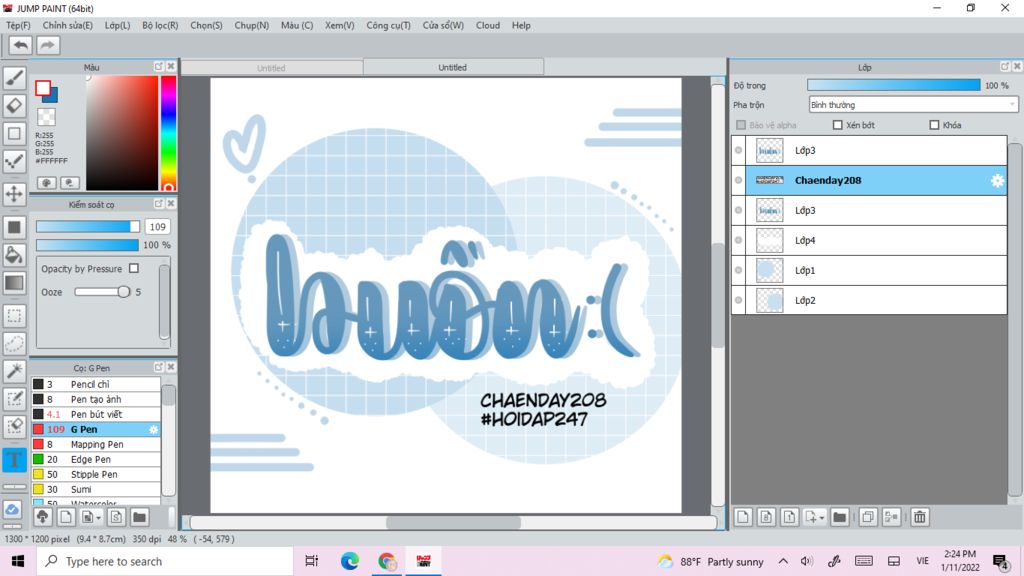Image resolution: width=1024 pixels, height=576 pixels.
Task: Toggle visibility of topmost Lớp3 layer
Action: pos(739,150)
